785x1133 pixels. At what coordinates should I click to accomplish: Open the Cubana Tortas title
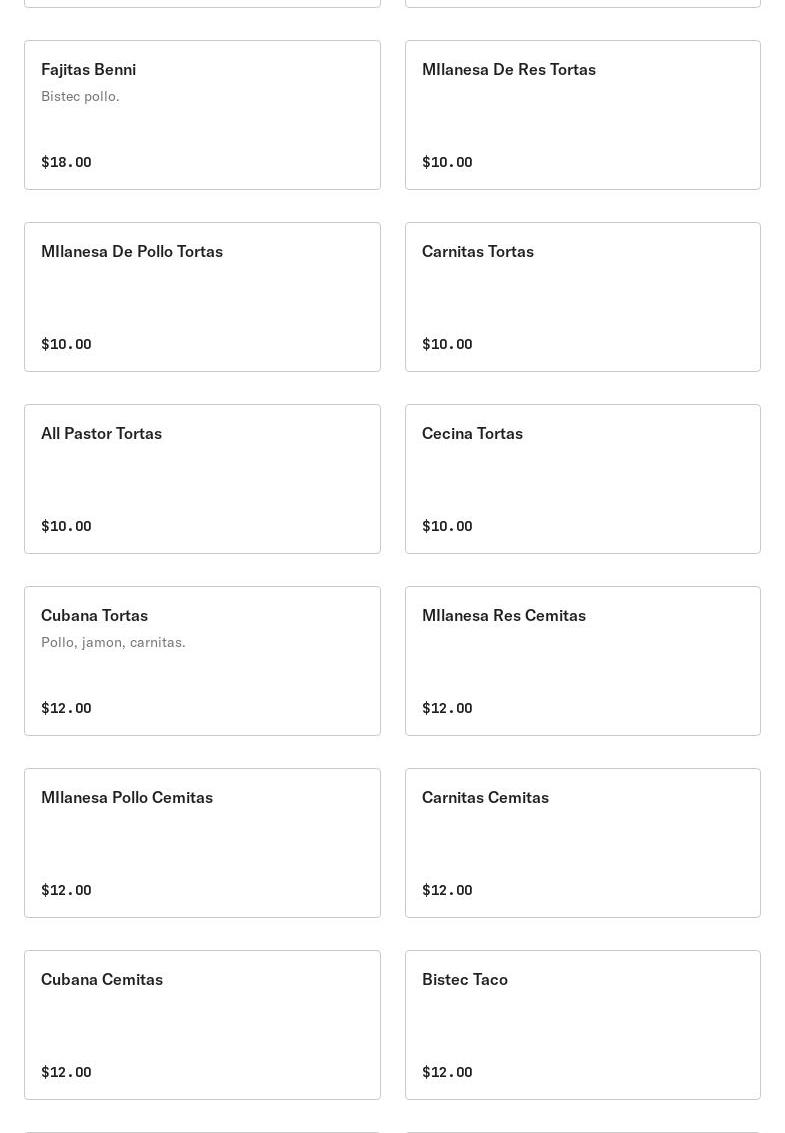pos(94,615)
